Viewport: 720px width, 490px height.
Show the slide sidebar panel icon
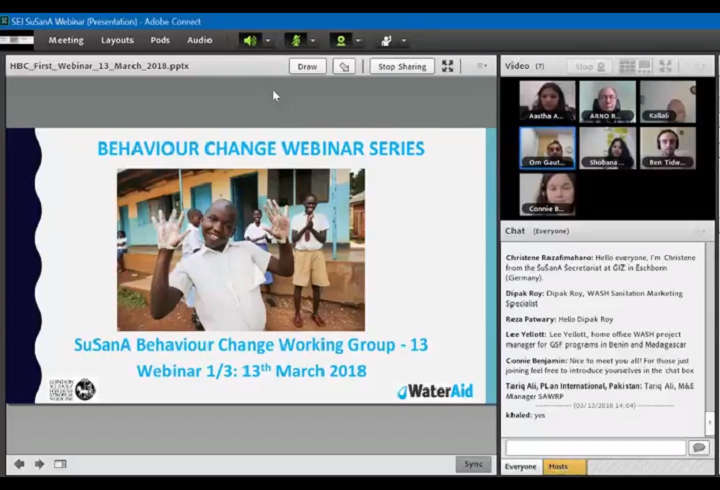point(60,464)
